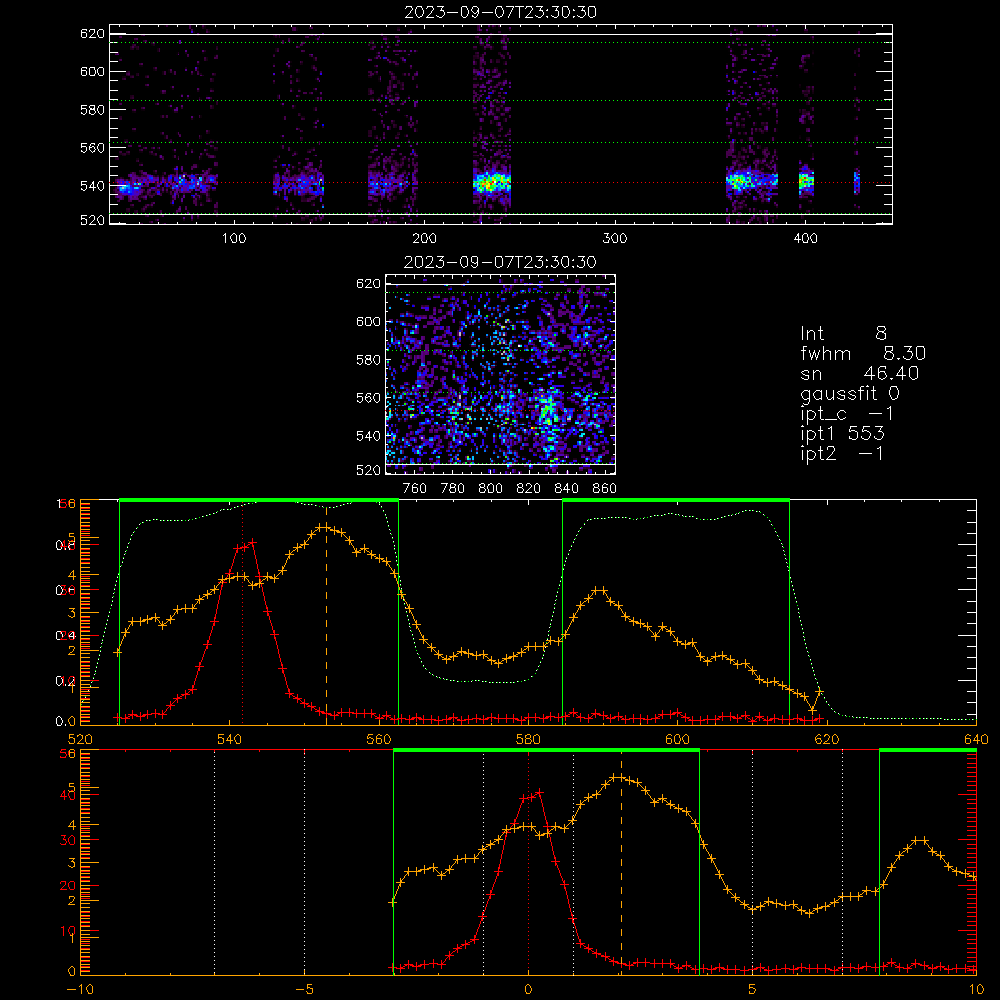
Task: Click red y-axis label '20' of the bottom plot
Action: coord(68,886)
